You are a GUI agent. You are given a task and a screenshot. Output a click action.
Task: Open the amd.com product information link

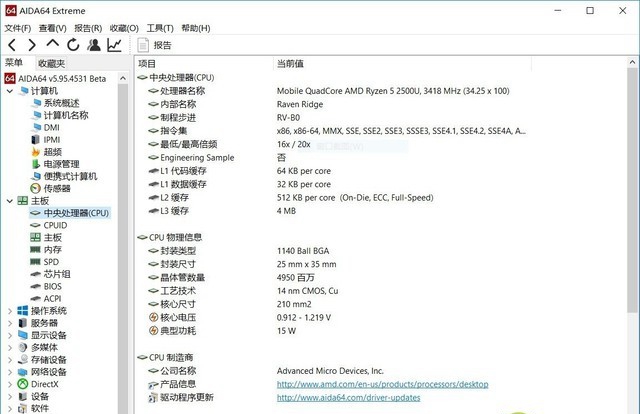tap(382, 384)
